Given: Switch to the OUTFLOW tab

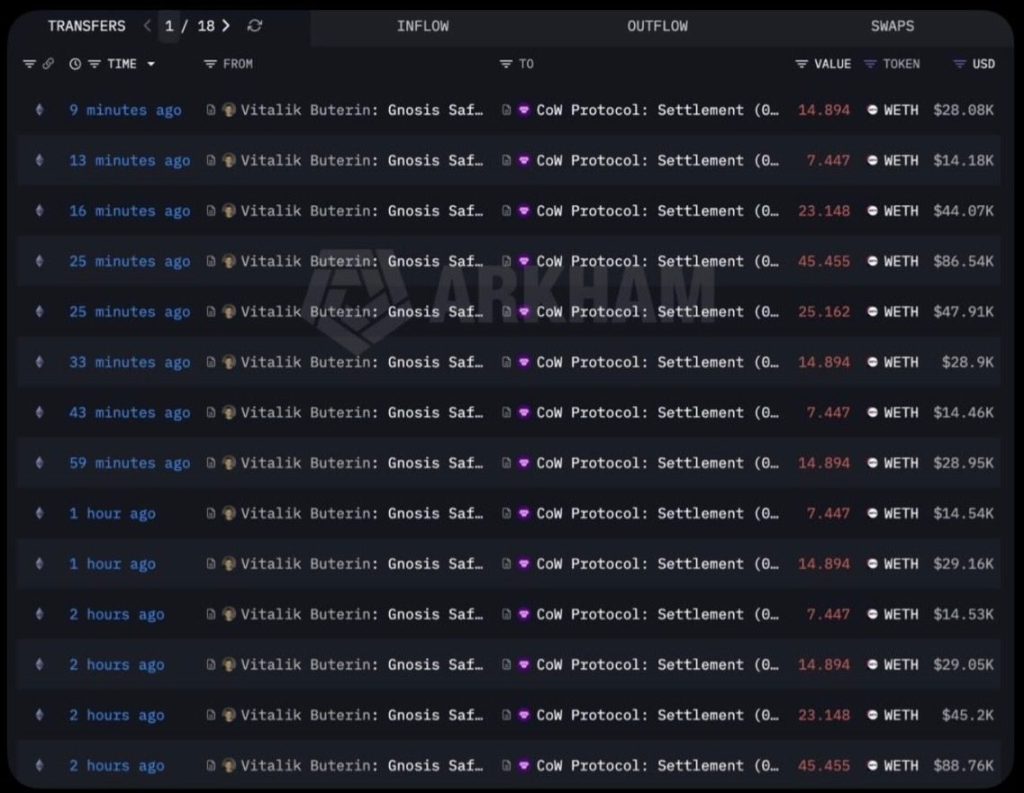Looking at the screenshot, I should 657,26.
